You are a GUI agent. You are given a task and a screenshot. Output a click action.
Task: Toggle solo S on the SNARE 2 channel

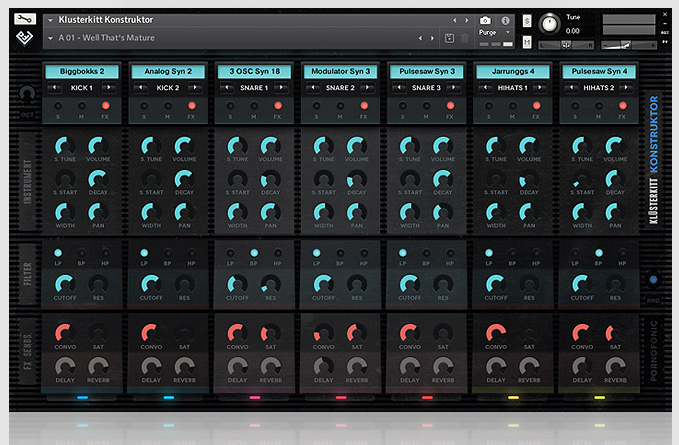[x=317, y=106]
